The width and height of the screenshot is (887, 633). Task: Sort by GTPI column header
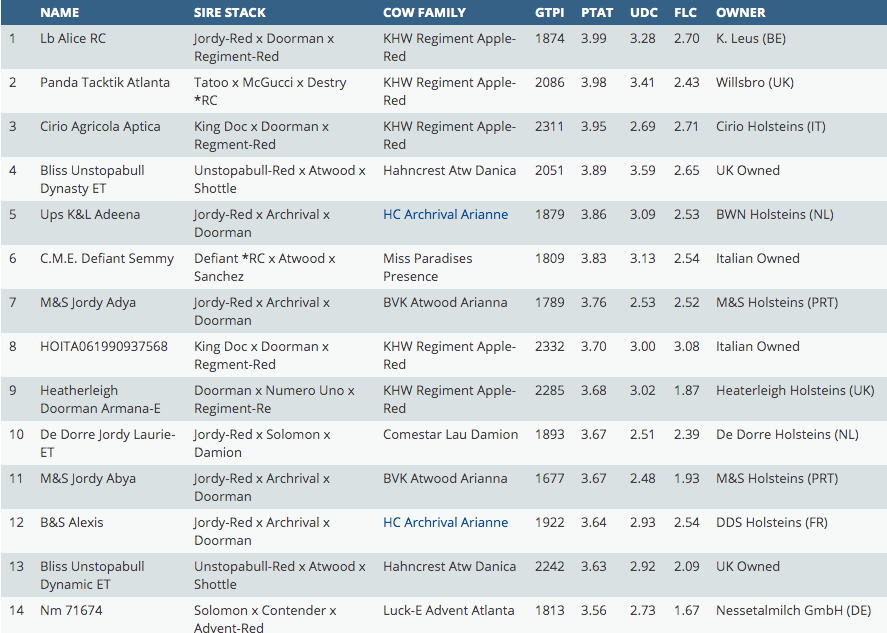(550, 12)
